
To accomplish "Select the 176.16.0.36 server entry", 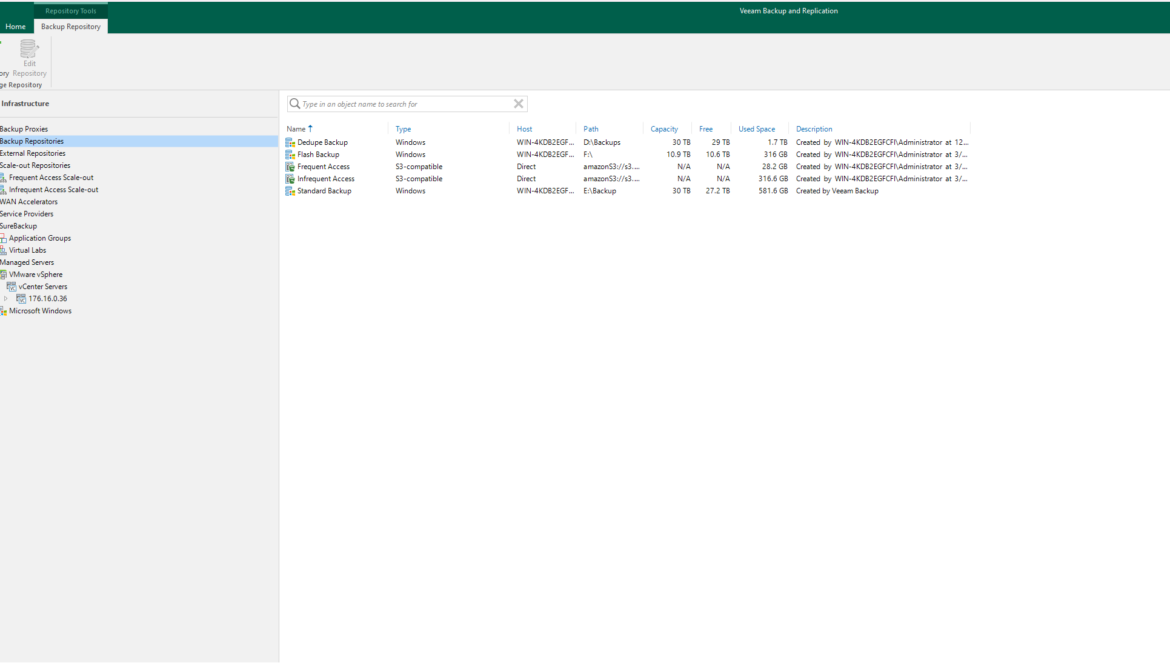I will coord(48,298).
